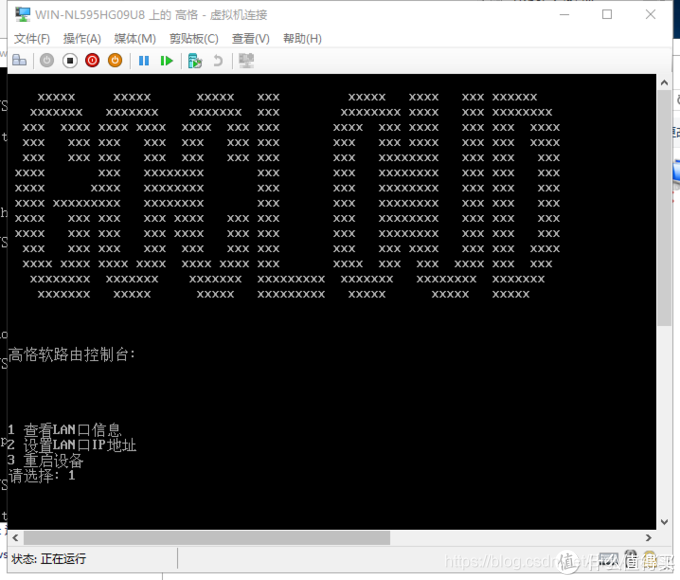
Task: Open the 操作(A) menu
Action: click(82, 39)
